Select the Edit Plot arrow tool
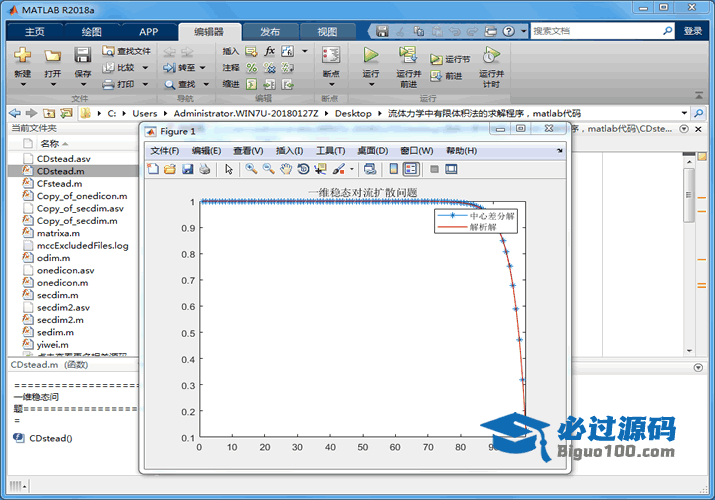This screenshot has height=500, width=715. (x=229, y=169)
